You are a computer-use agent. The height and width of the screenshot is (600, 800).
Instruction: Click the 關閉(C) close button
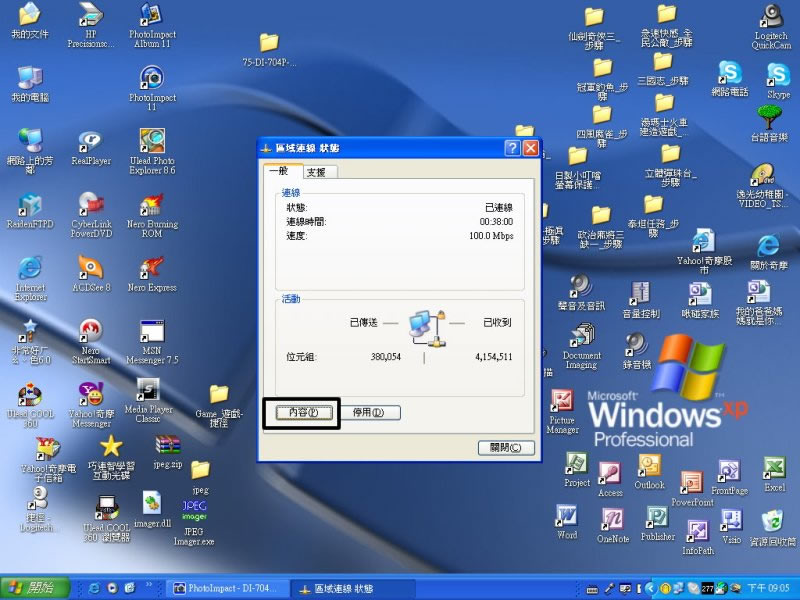(506, 447)
